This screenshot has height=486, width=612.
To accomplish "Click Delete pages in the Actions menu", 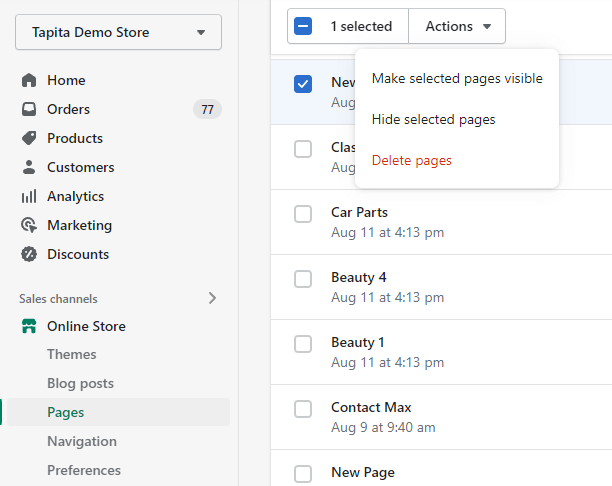I will 411,160.
